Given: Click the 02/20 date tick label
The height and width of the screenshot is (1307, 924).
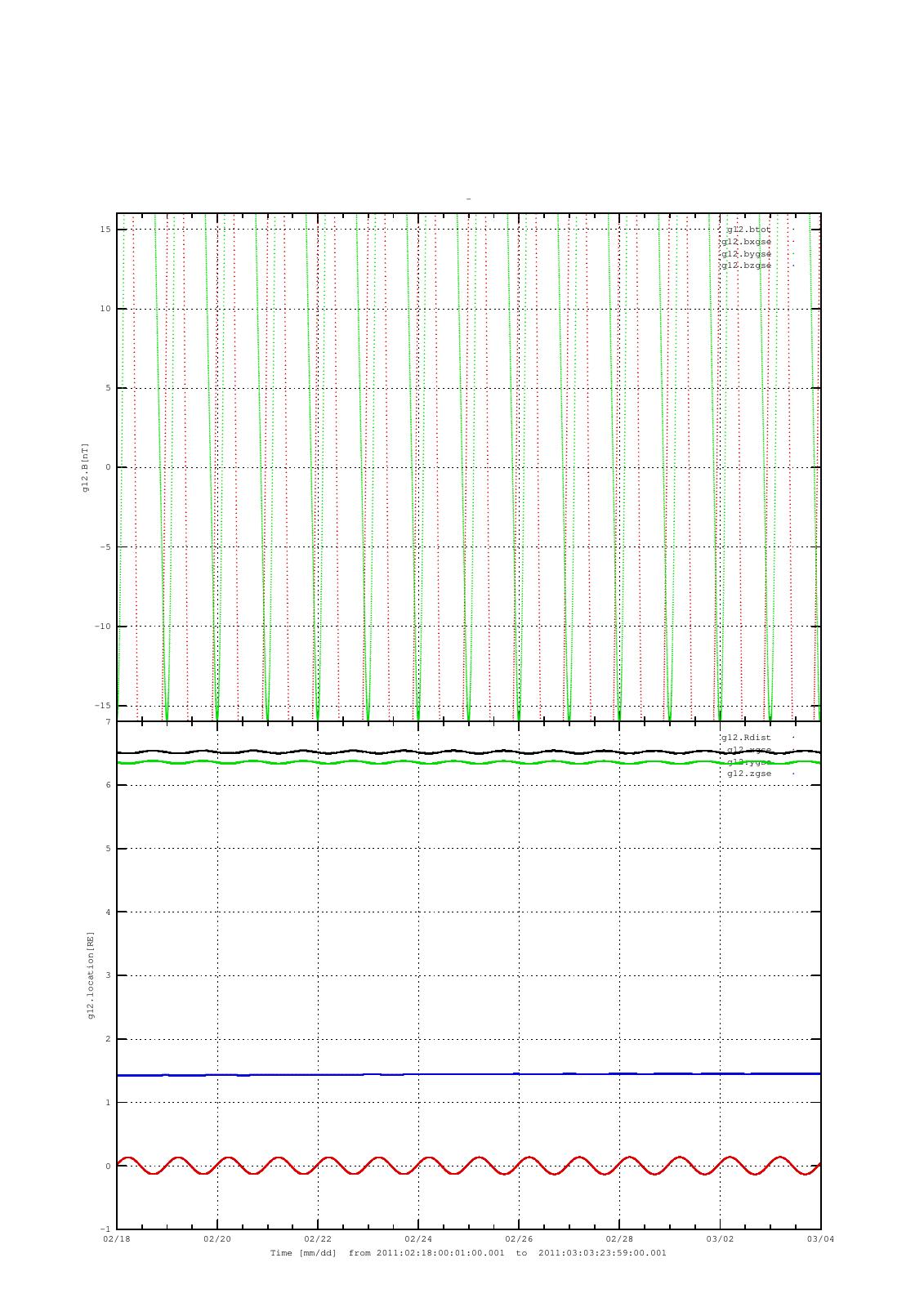Looking at the screenshot, I should 217,1238.
